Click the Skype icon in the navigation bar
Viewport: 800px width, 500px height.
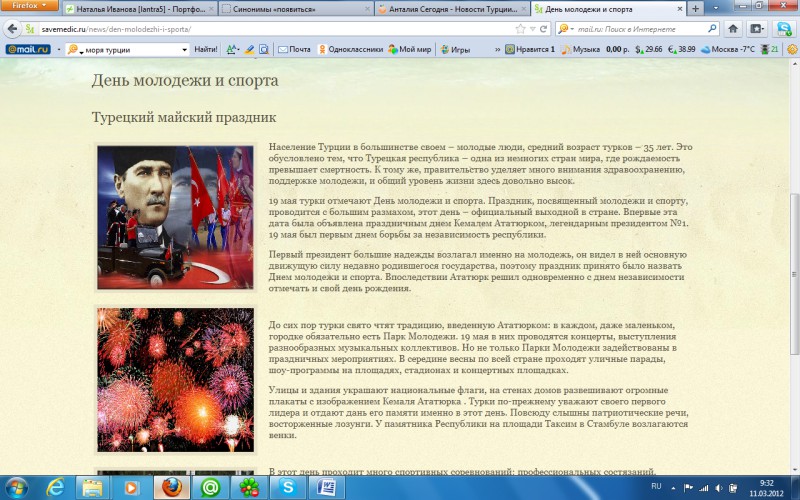pyautogui.click(x=784, y=29)
